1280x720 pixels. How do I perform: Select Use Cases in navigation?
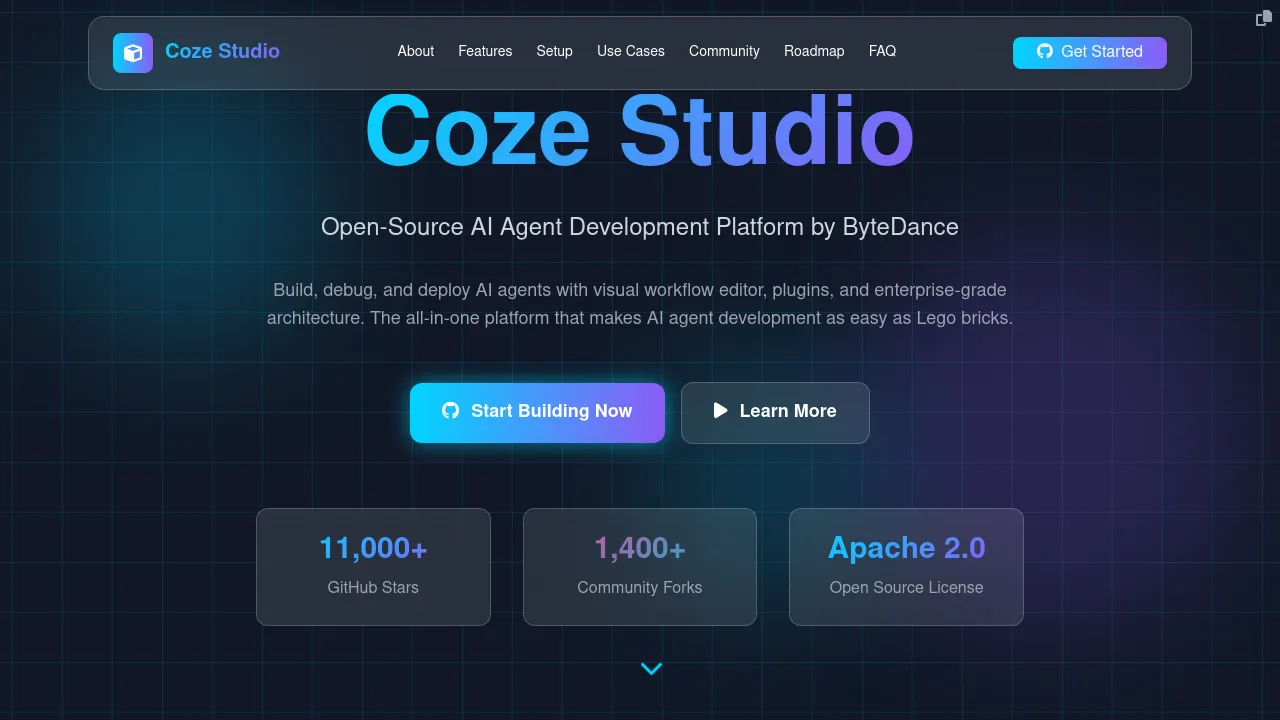[x=631, y=51]
